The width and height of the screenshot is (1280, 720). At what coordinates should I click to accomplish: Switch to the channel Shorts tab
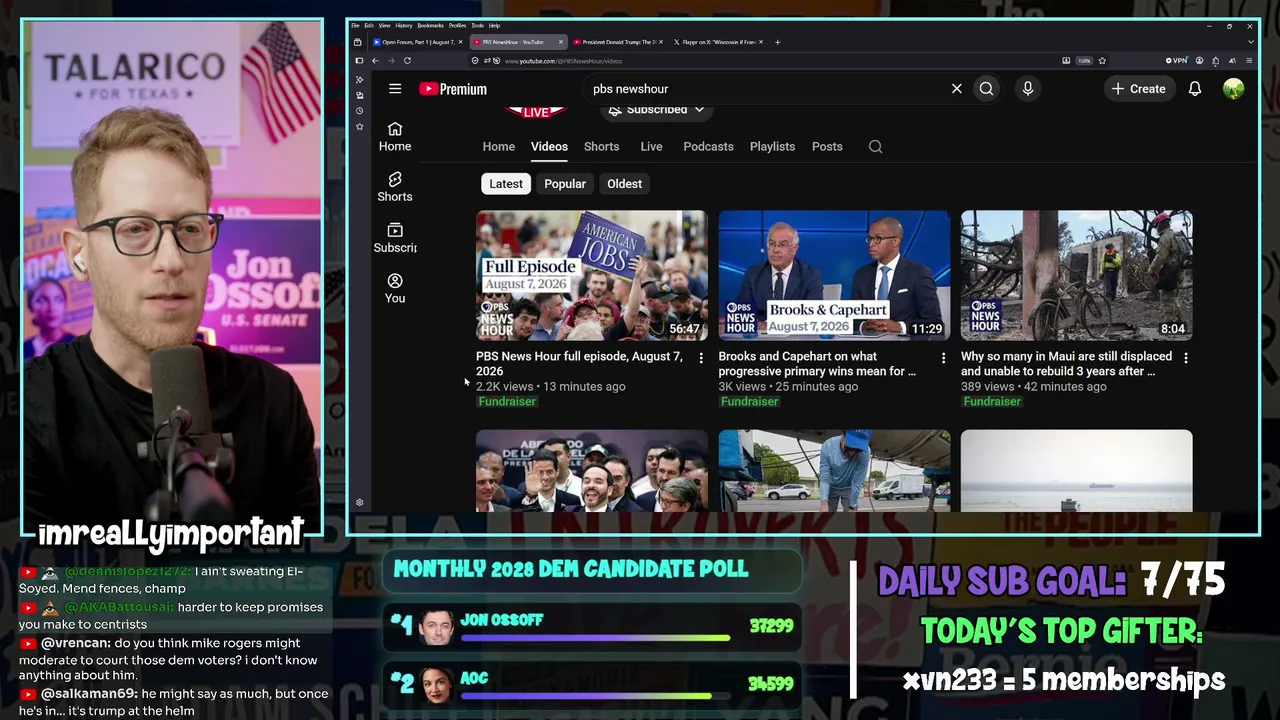[601, 147]
